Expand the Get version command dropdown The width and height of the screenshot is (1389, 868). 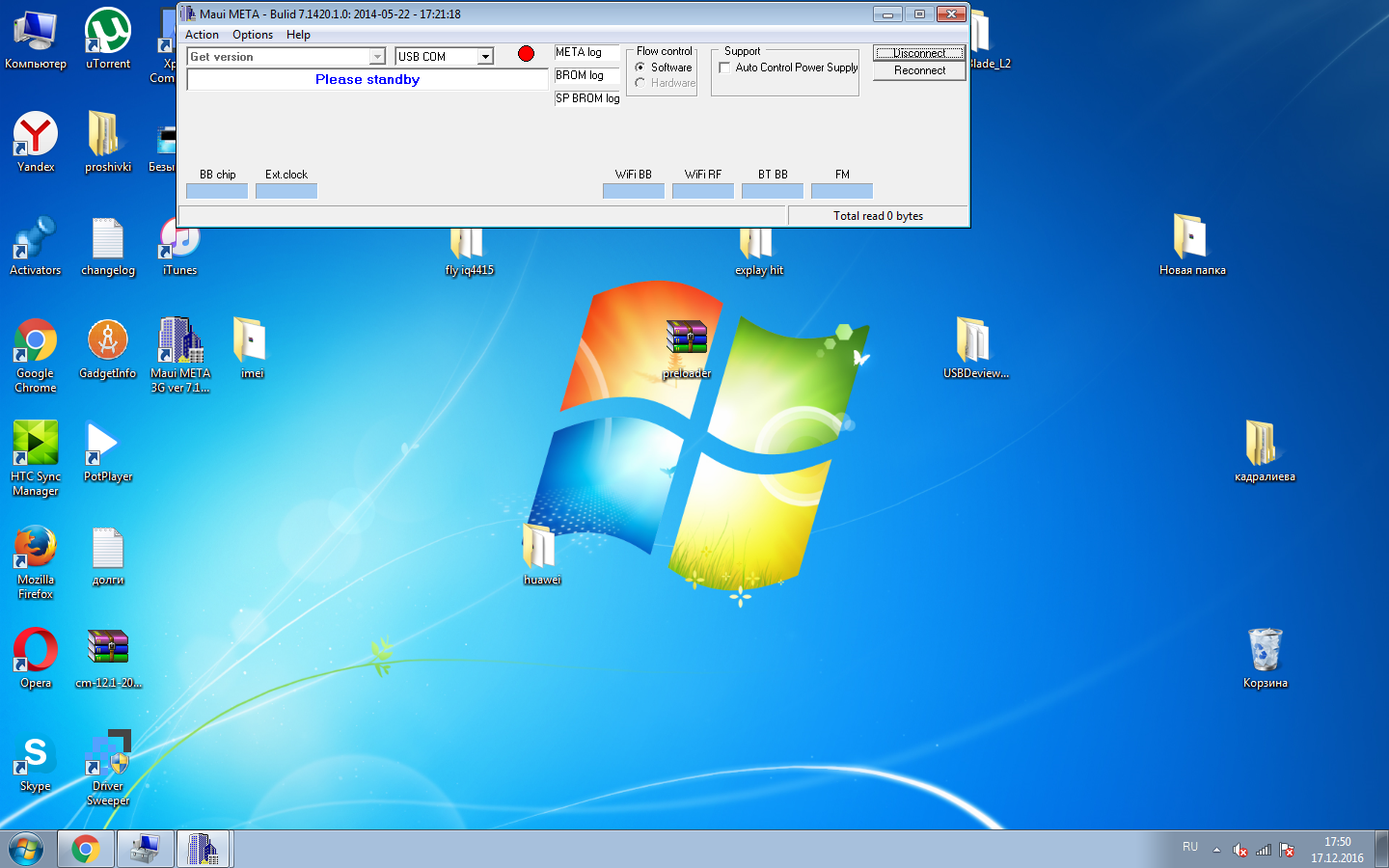[377, 57]
